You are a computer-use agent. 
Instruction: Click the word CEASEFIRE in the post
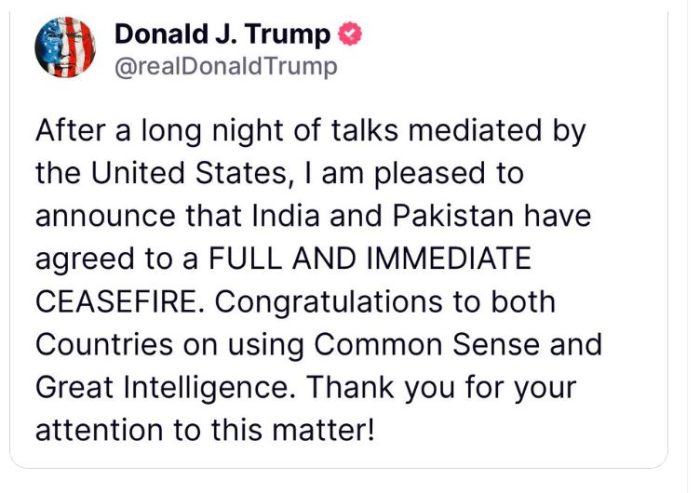(116, 302)
